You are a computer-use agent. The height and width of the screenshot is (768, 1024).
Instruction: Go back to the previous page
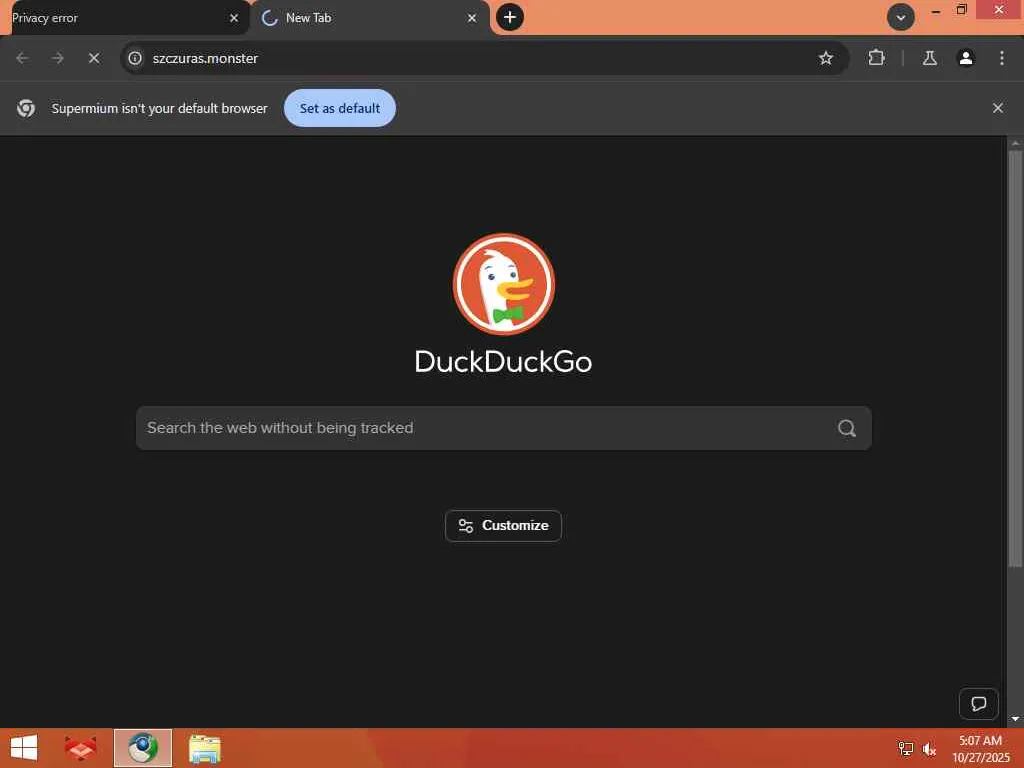click(22, 58)
